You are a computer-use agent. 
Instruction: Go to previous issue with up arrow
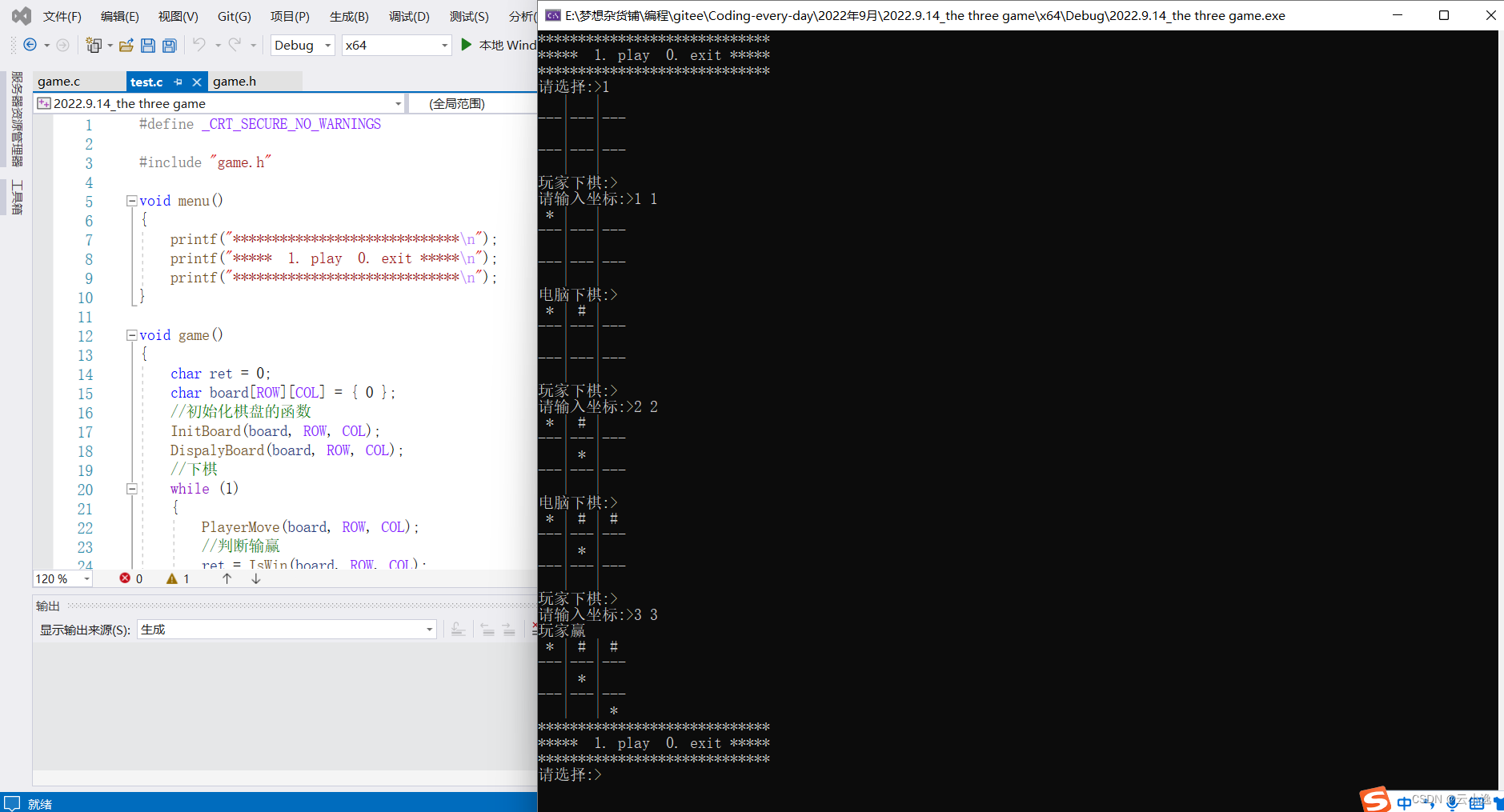pyautogui.click(x=227, y=578)
